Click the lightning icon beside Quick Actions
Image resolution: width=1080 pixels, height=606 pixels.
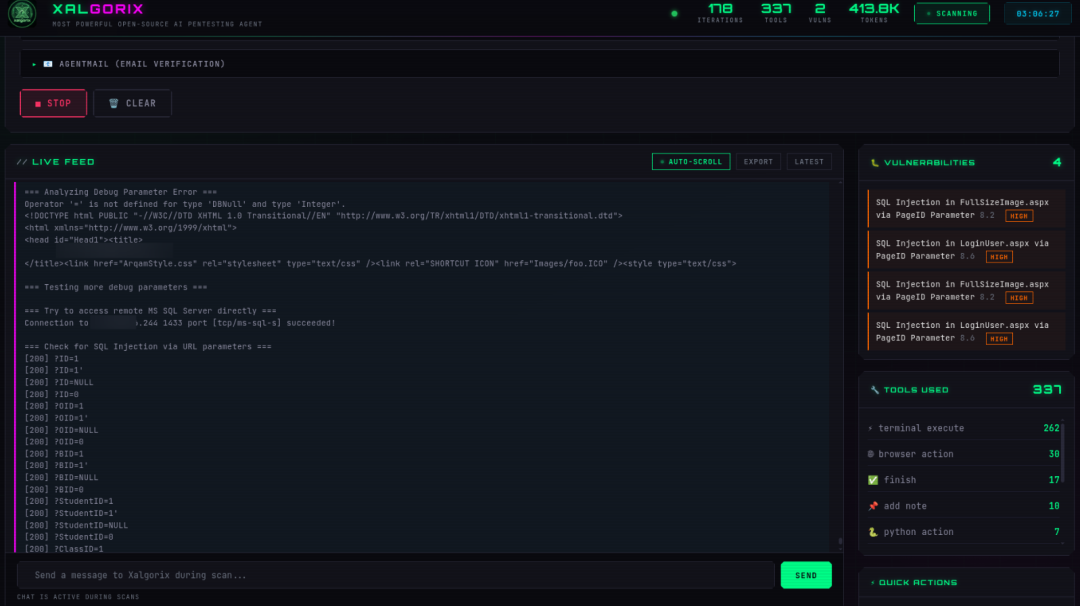873,583
